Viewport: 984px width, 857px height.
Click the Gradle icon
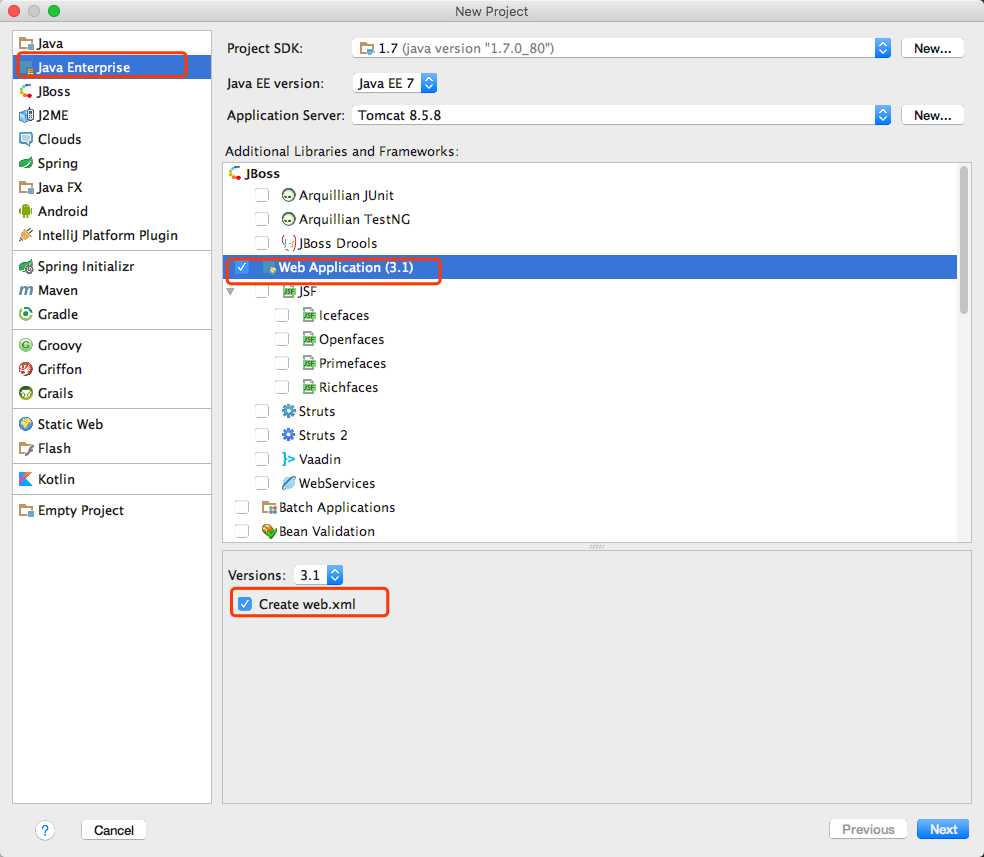point(26,314)
